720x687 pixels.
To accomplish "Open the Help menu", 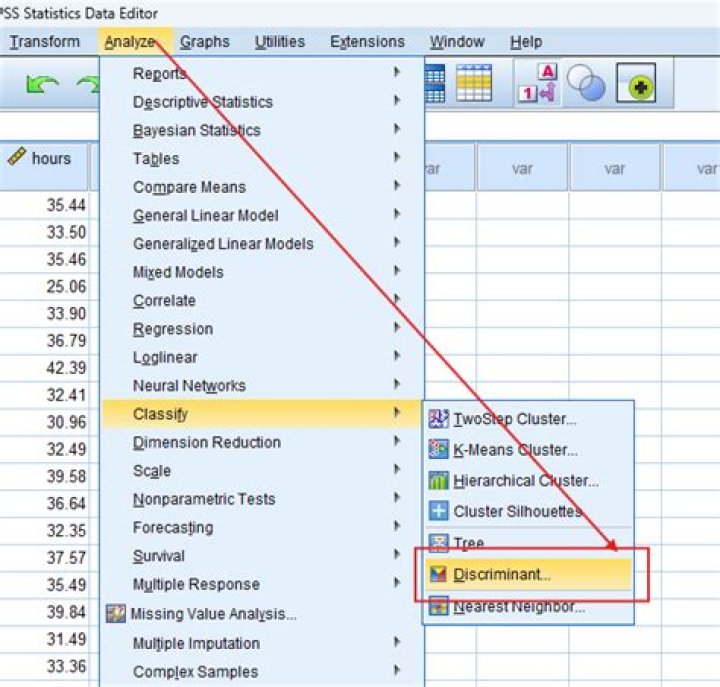I will (x=526, y=42).
